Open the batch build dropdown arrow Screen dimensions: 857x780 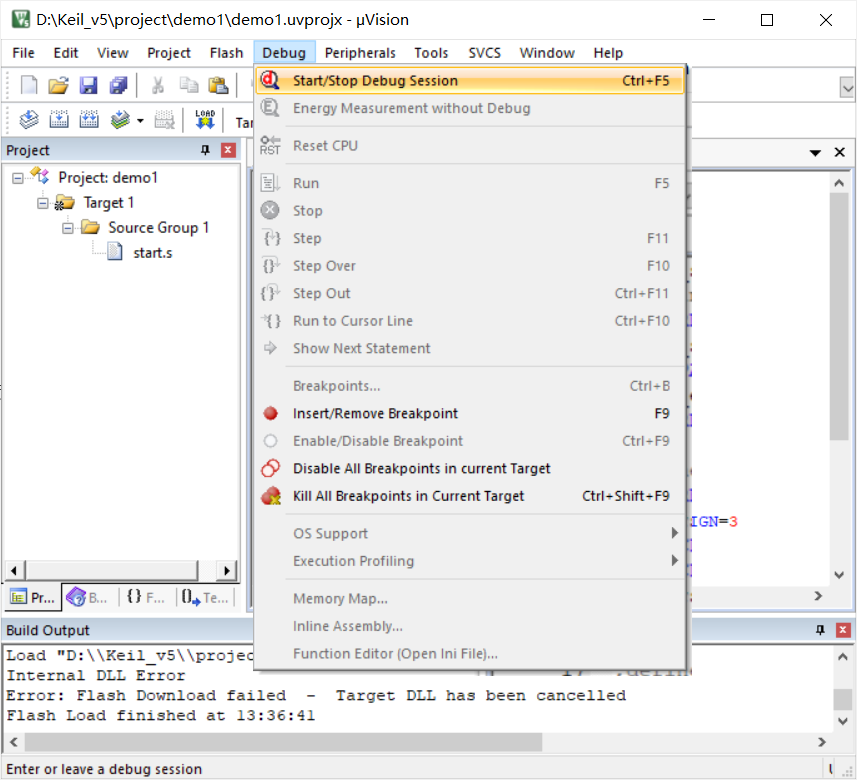(x=140, y=120)
